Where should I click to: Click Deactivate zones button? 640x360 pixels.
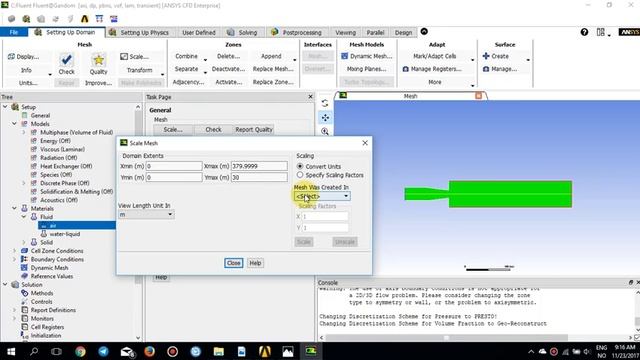tap(228, 69)
